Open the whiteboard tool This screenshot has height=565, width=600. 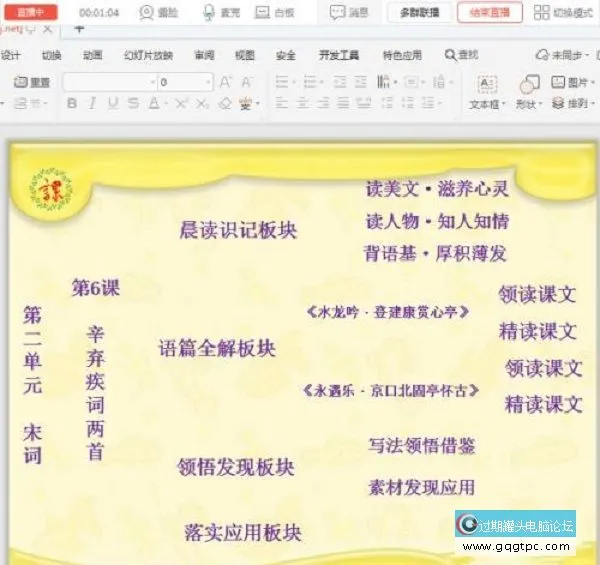point(262,13)
